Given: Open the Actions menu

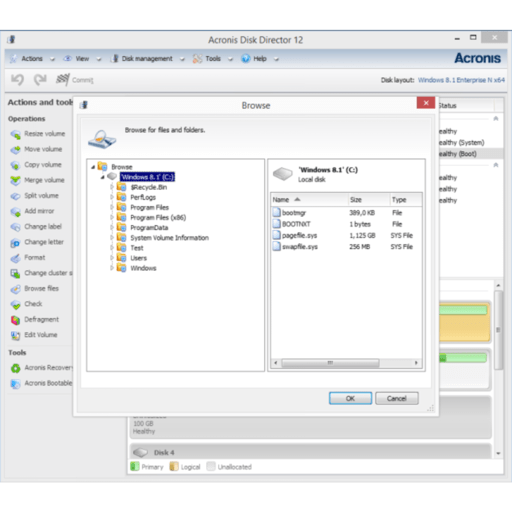Looking at the screenshot, I should 32,59.
